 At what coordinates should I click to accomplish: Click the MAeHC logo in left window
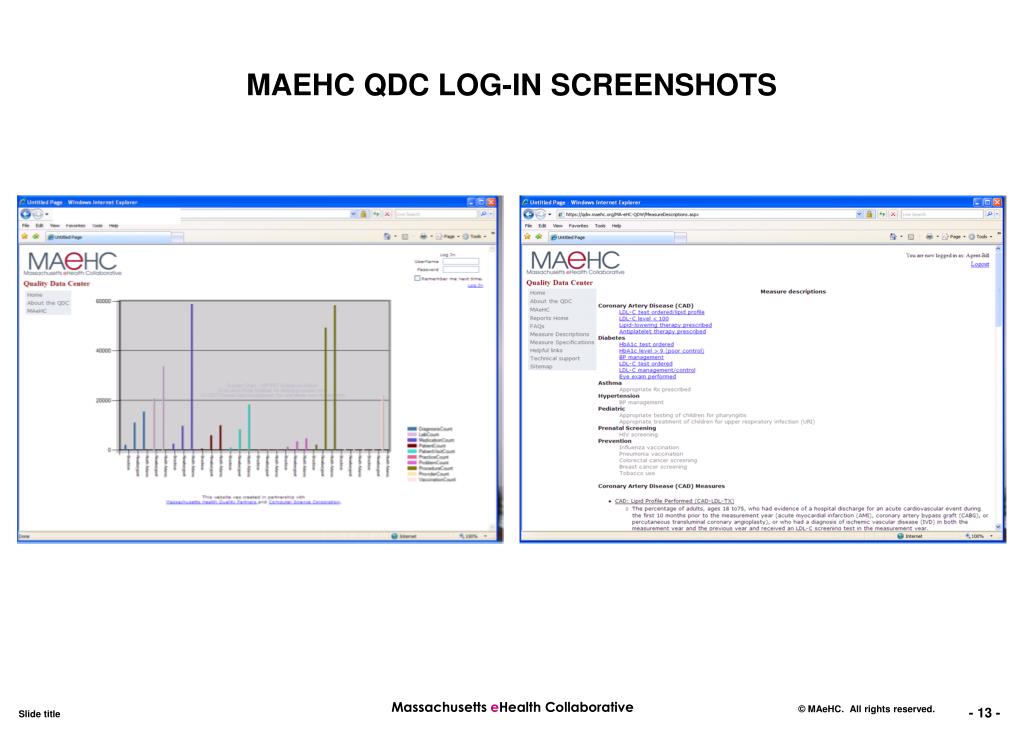[72, 264]
